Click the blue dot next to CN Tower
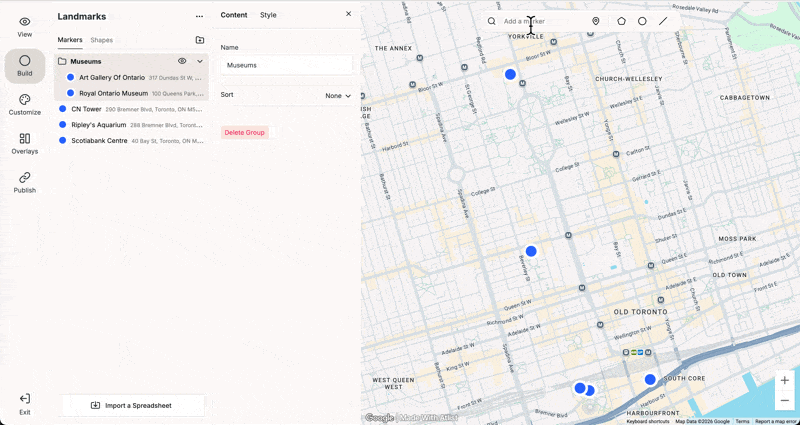The height and width of the screenshot is (425, 800). [62, 109]
